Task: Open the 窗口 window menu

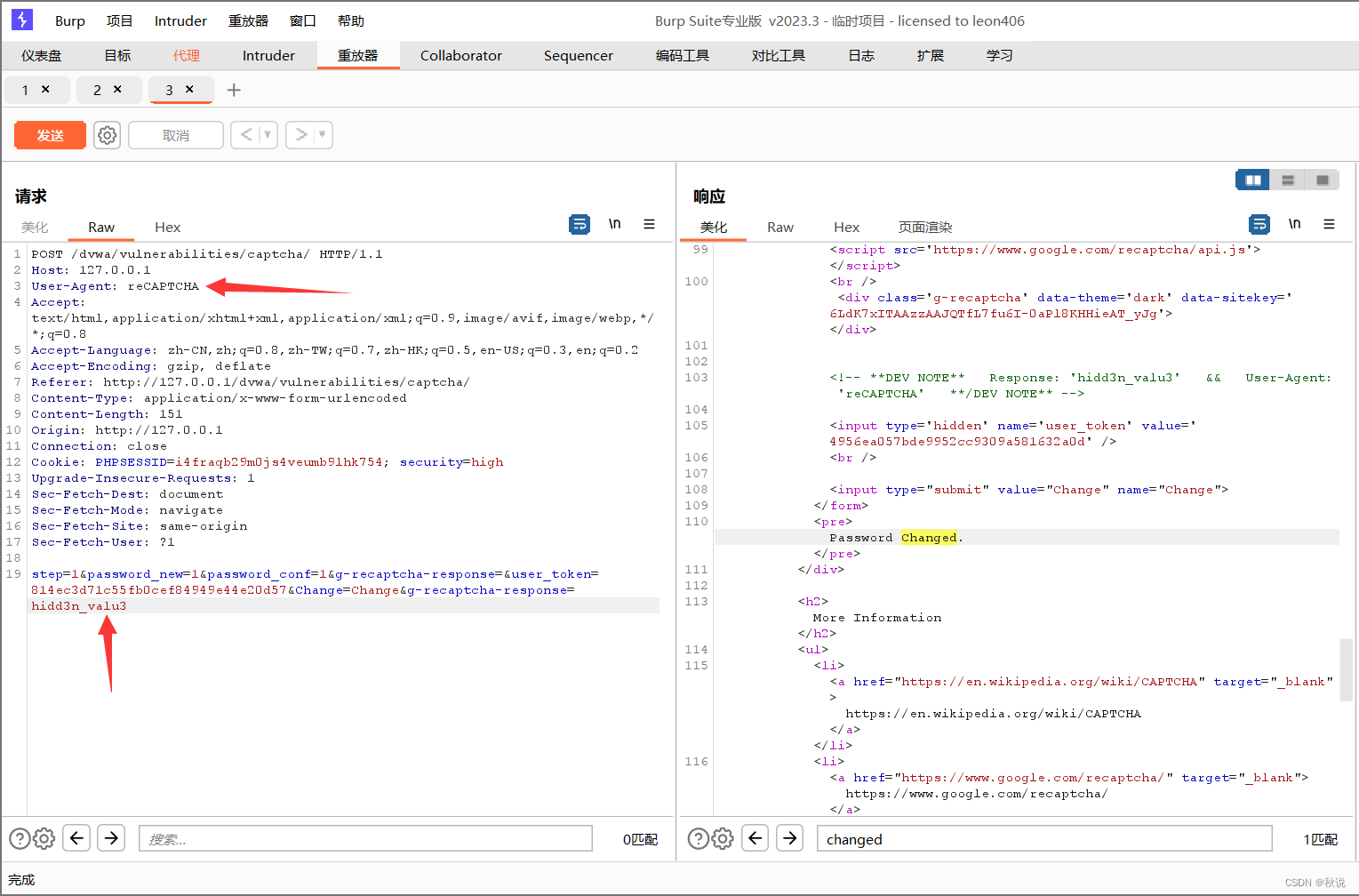Action: click(303, 20)
